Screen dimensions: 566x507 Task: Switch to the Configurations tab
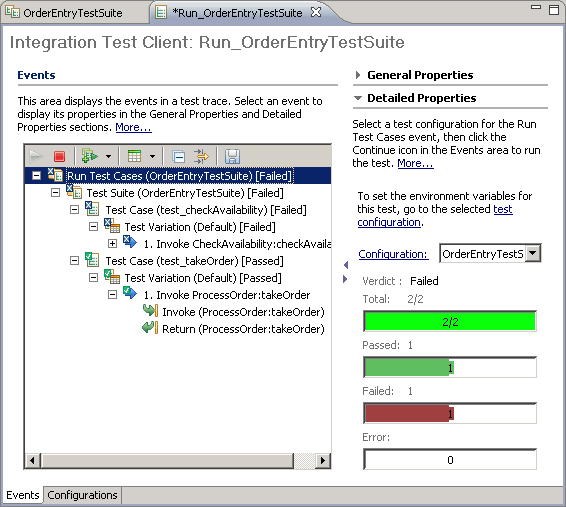(x=82, y=495)
